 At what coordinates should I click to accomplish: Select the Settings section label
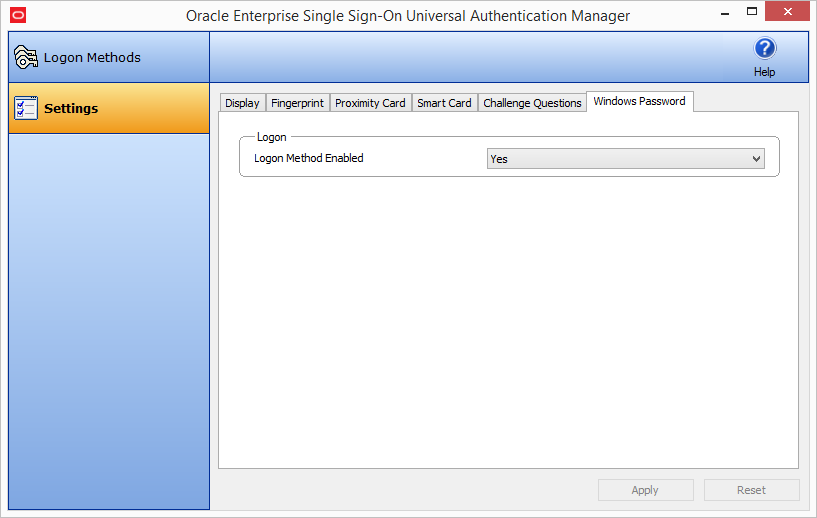(x=71, y=108)
